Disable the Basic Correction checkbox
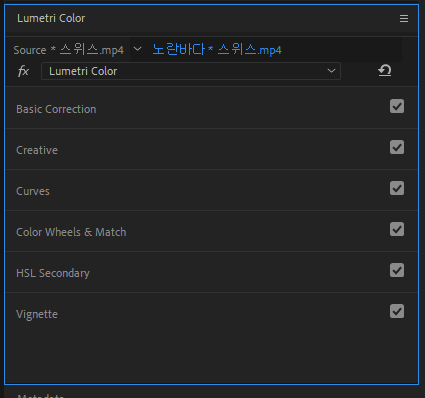The image size is (425, 398). (397, 106)
